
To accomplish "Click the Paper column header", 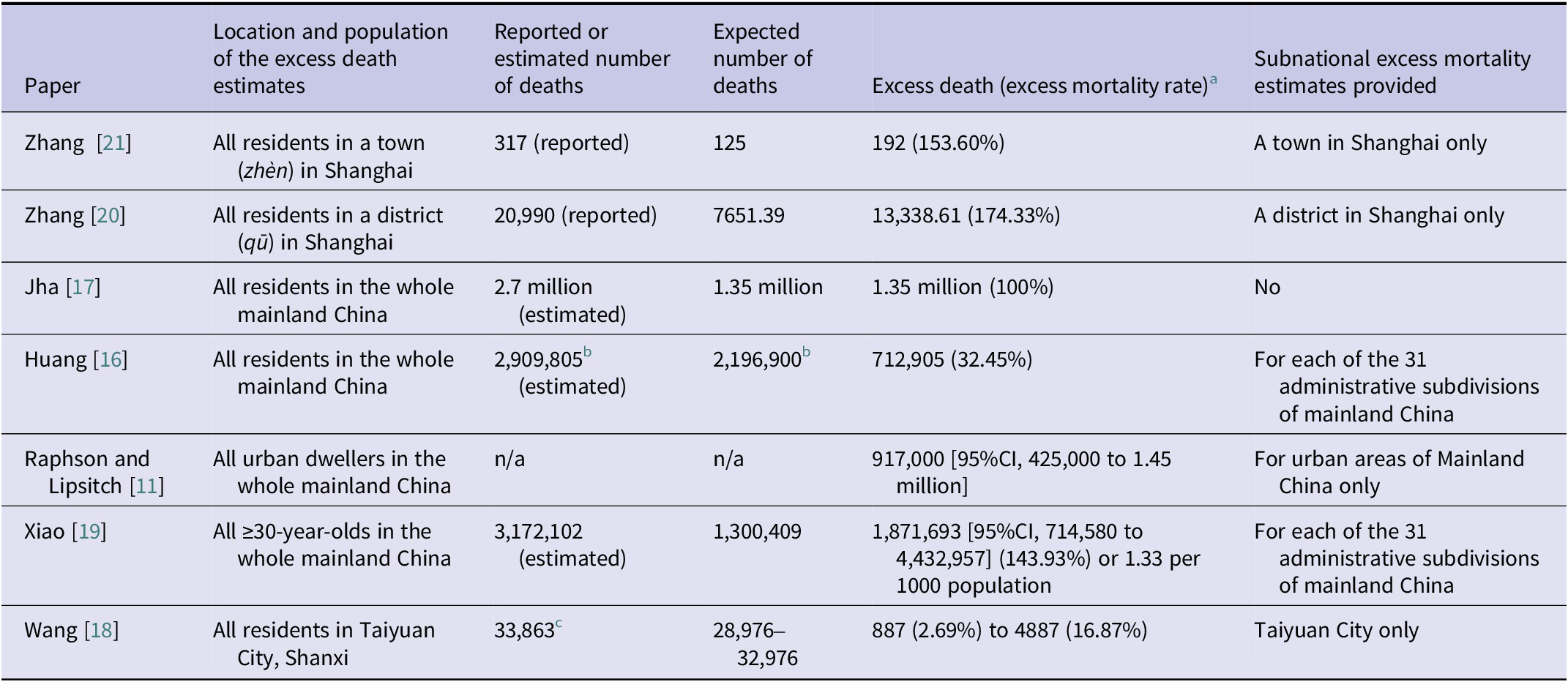I will [x=52, y=86].
